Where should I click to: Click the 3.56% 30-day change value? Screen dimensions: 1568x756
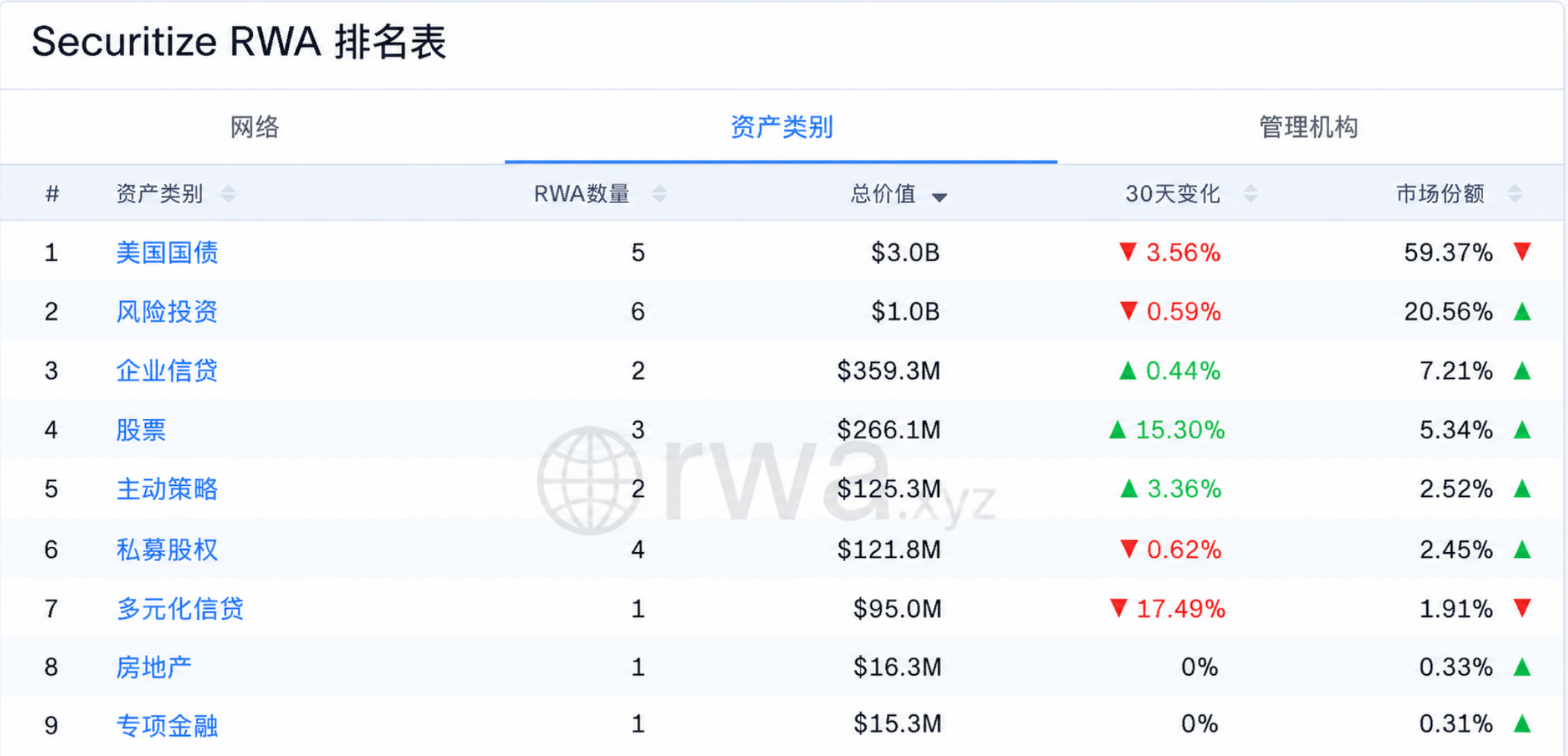tap(1183, 253)
